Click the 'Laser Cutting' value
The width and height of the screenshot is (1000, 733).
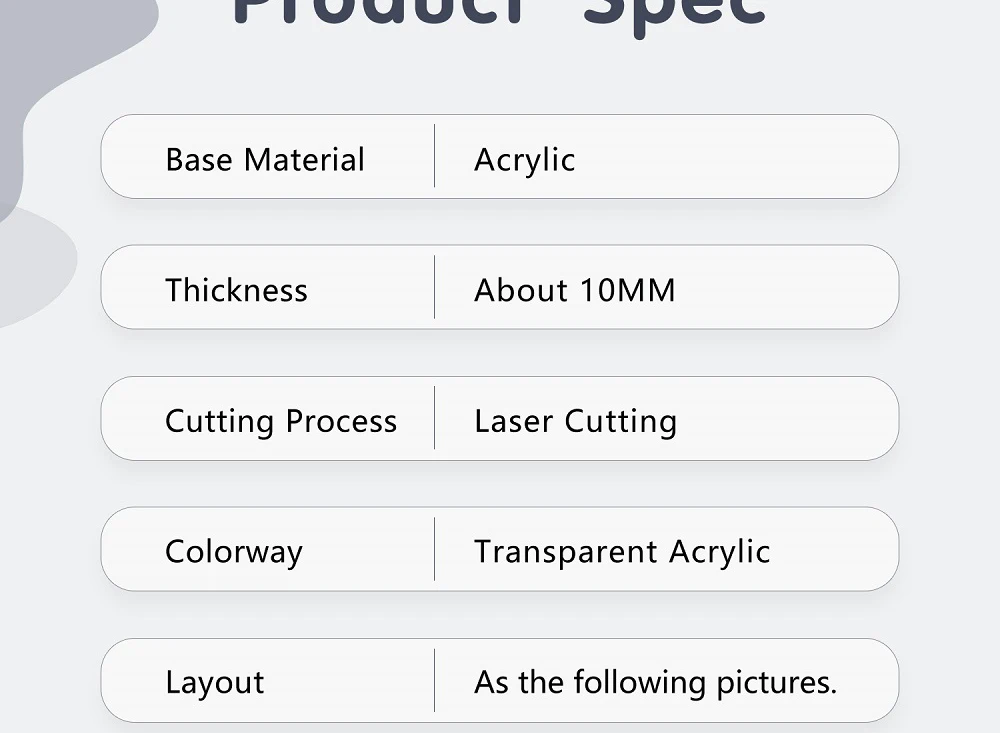[x=575, y=421]
